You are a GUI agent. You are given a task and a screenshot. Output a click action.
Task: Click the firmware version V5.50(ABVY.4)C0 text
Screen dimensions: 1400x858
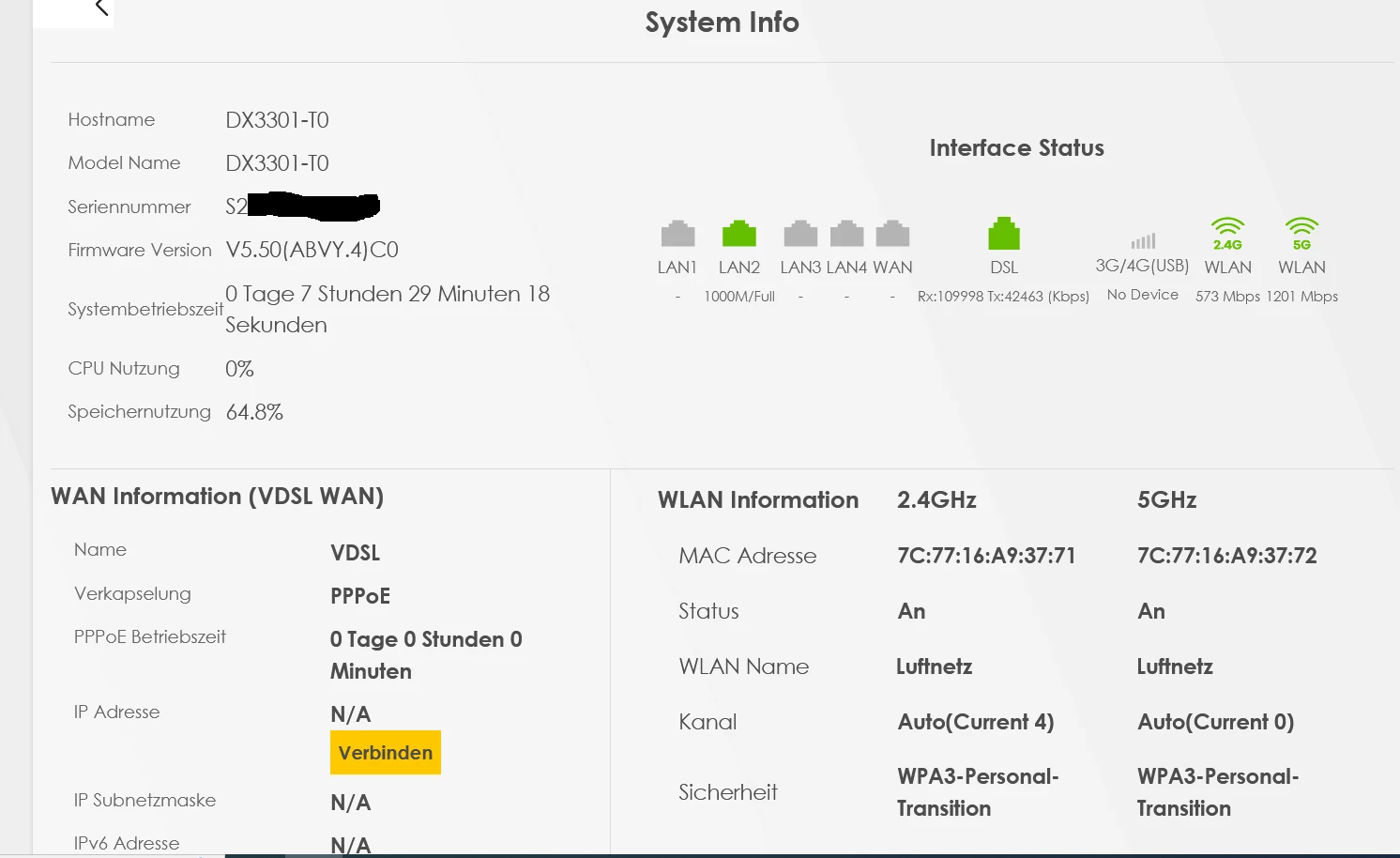312,250
